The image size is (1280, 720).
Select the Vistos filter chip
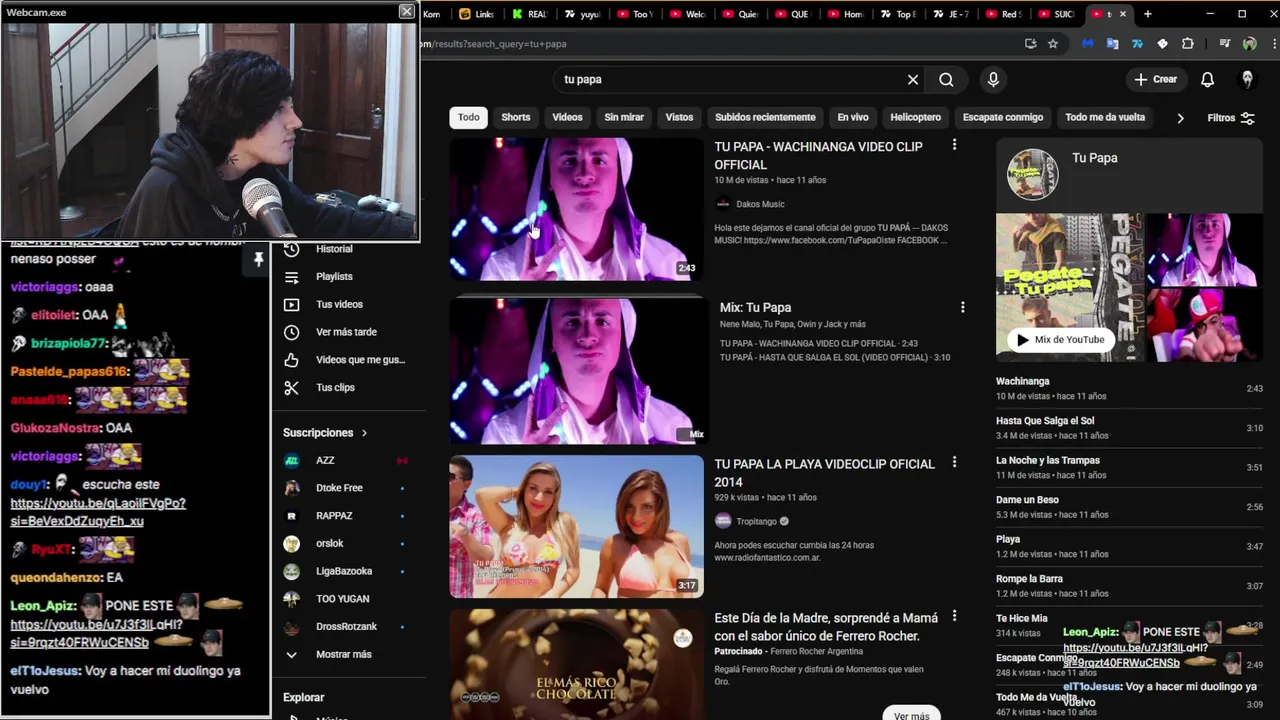coord(679,117)
